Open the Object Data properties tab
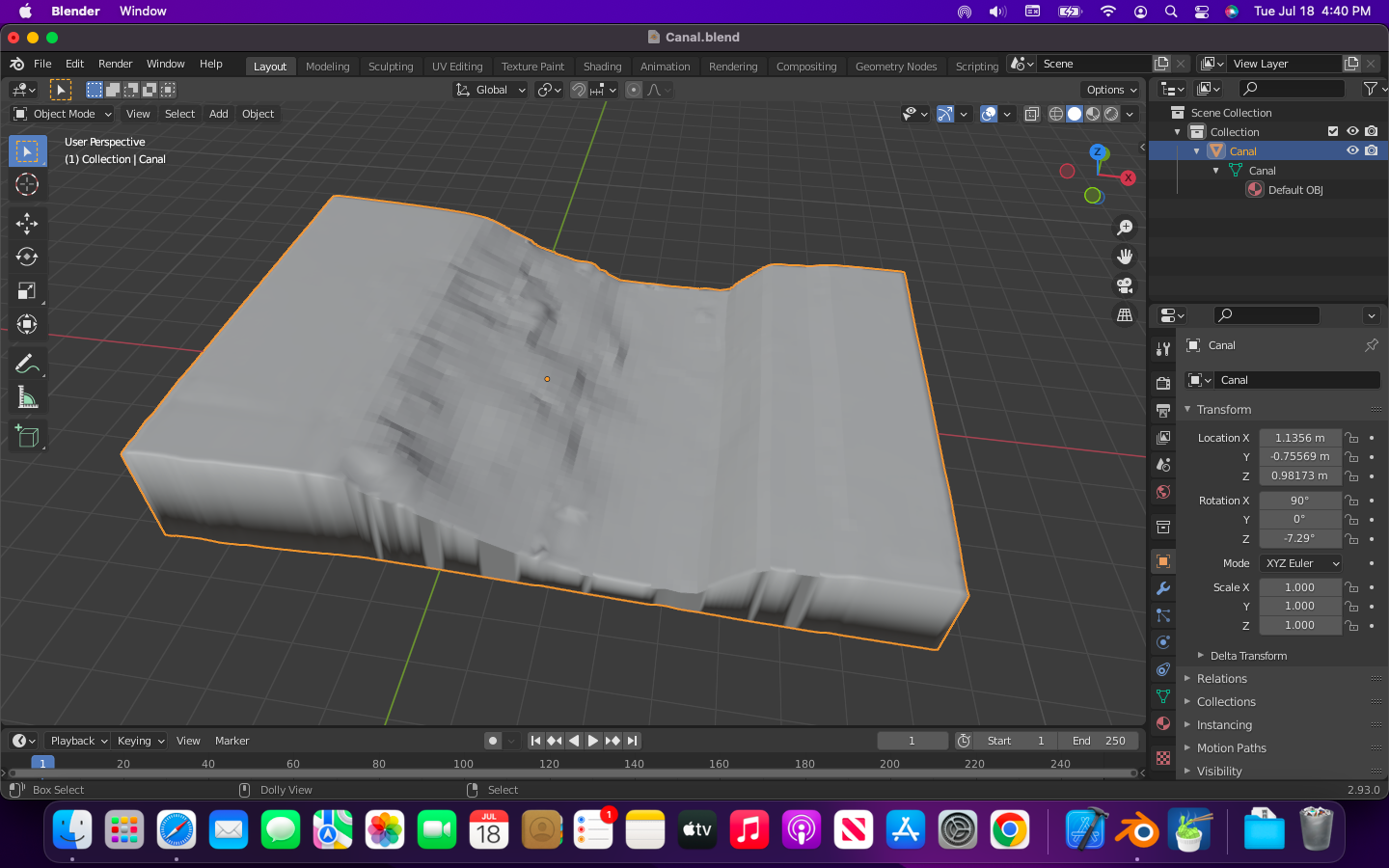1389x868 pixels. pyautogui.click(x=1163, y=696)
